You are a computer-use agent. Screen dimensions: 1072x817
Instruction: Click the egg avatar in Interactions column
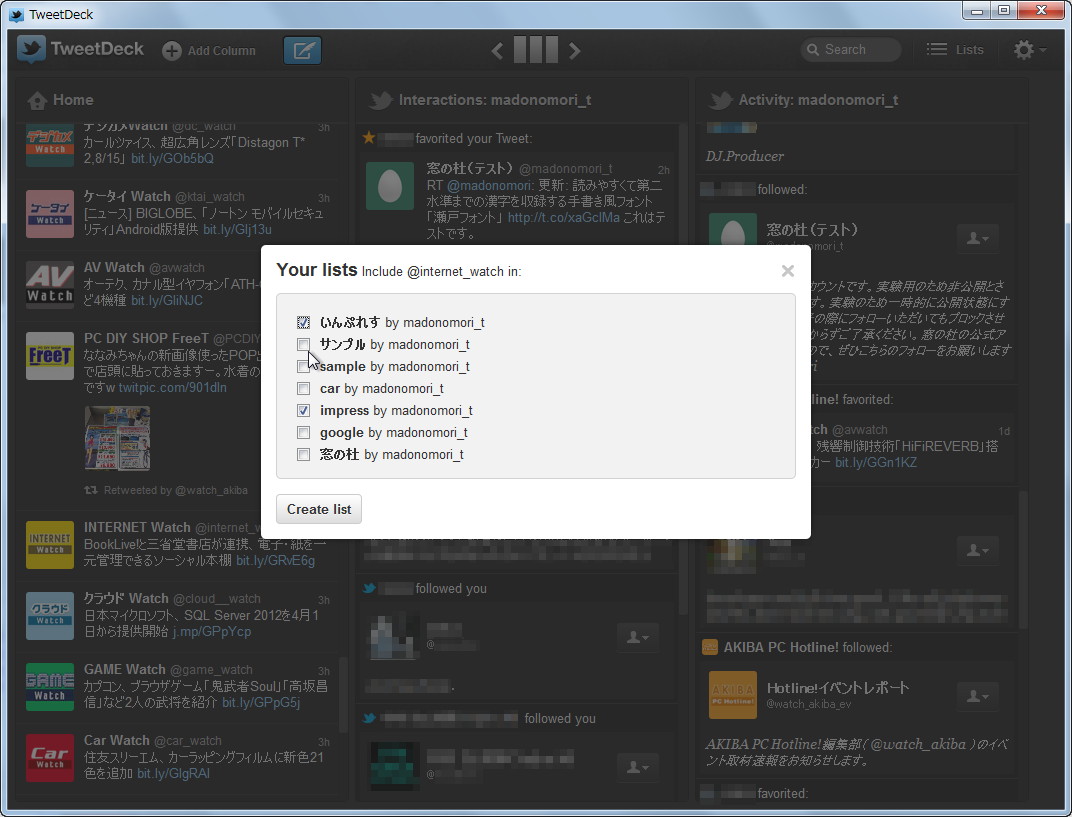[x=390, y=186]
